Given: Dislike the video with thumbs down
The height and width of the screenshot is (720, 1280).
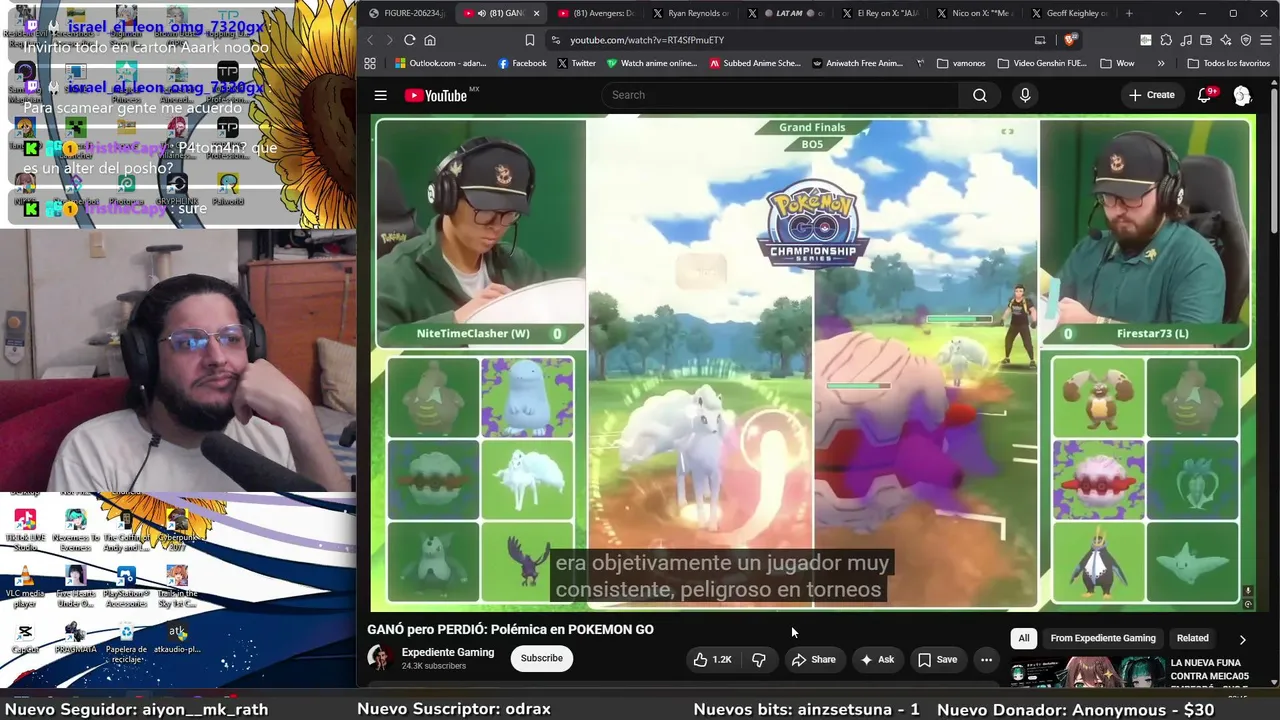Looking at the screenshot, I should click(x=759, y=659).
